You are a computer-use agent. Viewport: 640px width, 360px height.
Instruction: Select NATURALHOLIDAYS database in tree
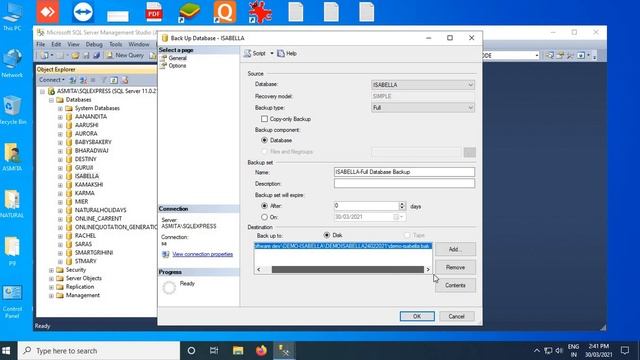pos(100,210)
